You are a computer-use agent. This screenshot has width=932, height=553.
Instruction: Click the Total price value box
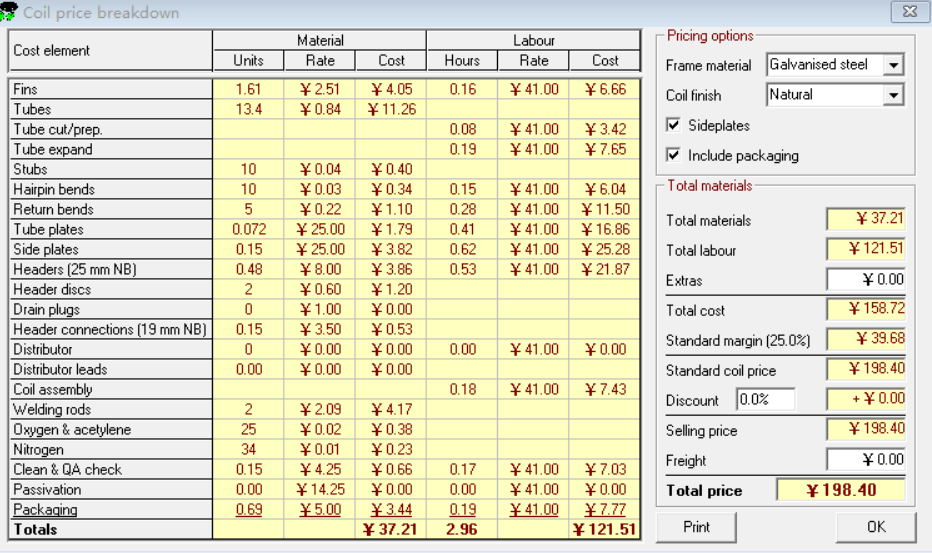pyautogui.click(x=840, y=490)
